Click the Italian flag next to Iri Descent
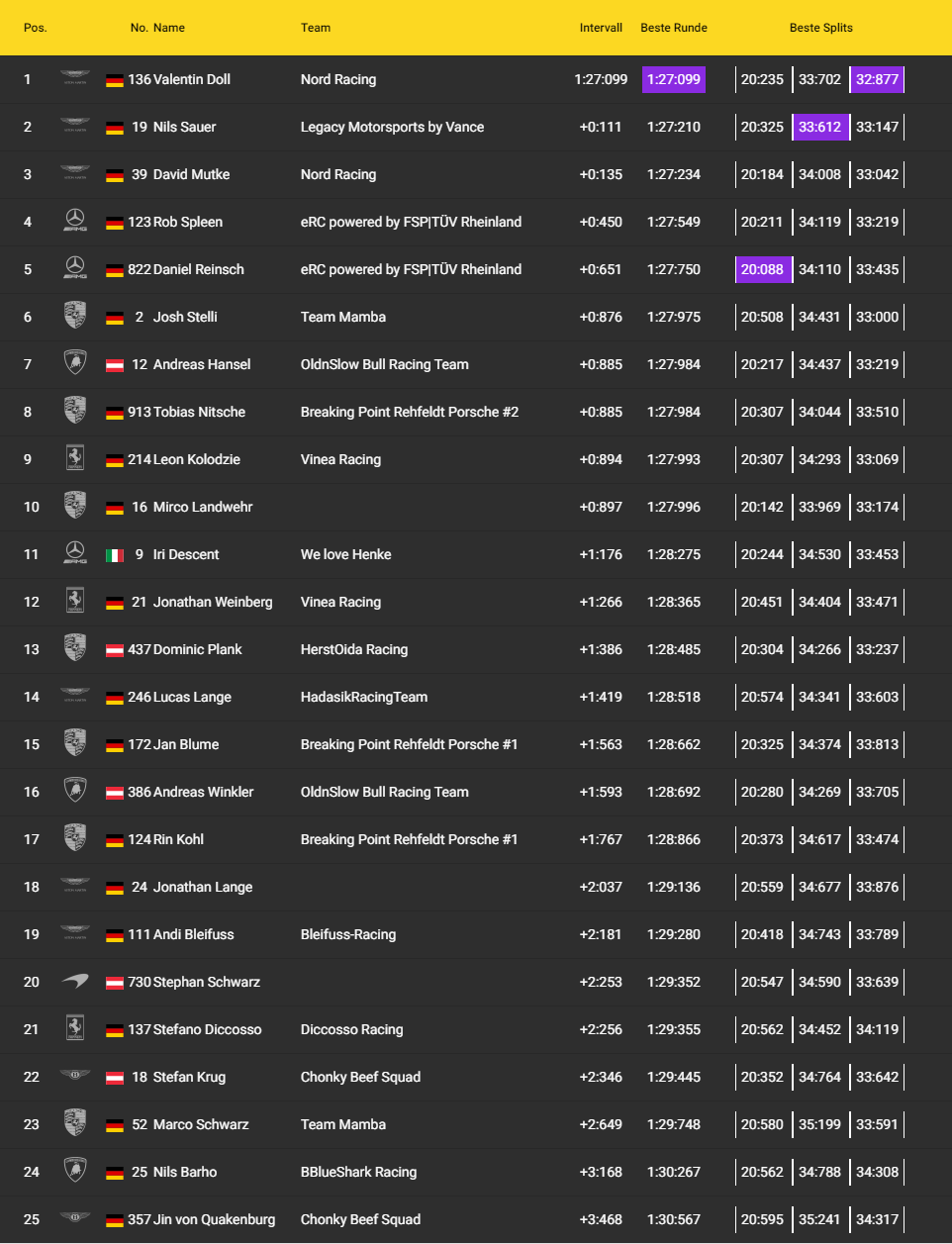The height and width of the screenshot is (1244, 952). click(115, 555)
